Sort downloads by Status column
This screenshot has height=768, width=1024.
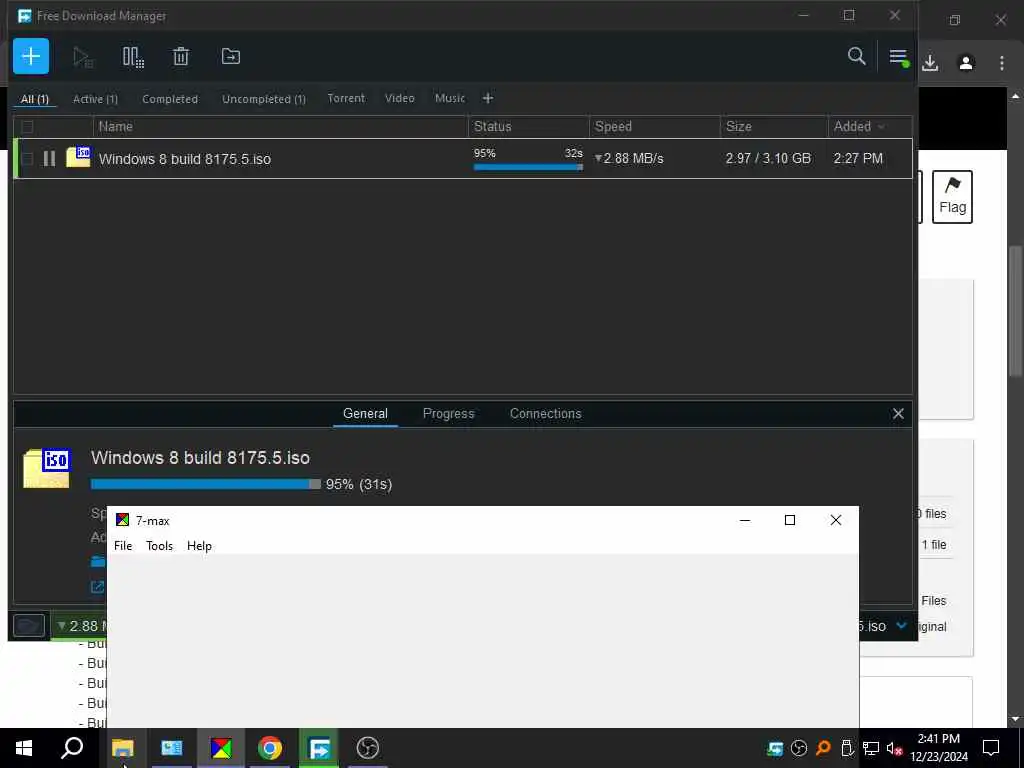point(528,127)
